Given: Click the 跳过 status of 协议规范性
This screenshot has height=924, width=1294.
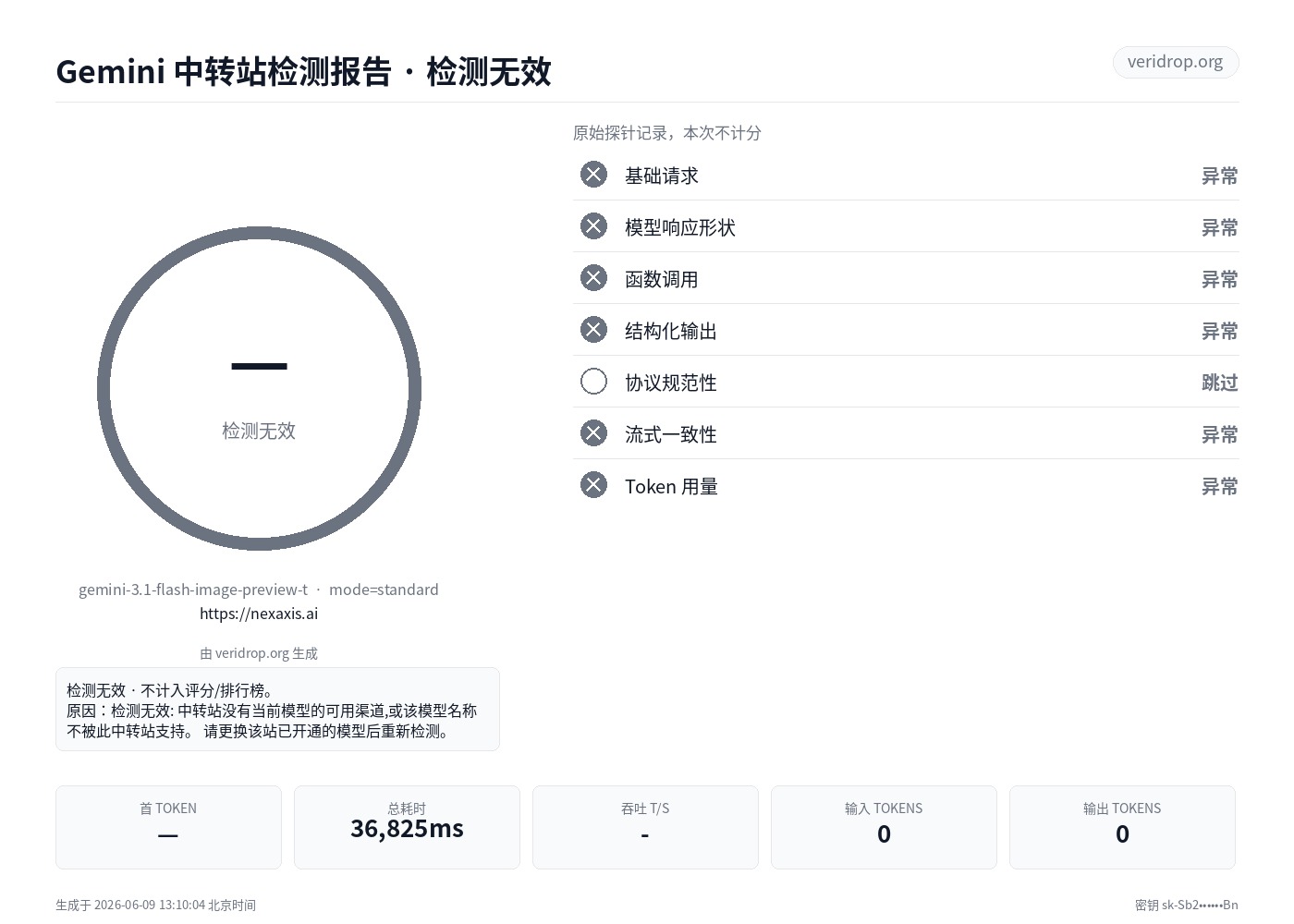Looking at the screenshot, I should pos(1219,383).
